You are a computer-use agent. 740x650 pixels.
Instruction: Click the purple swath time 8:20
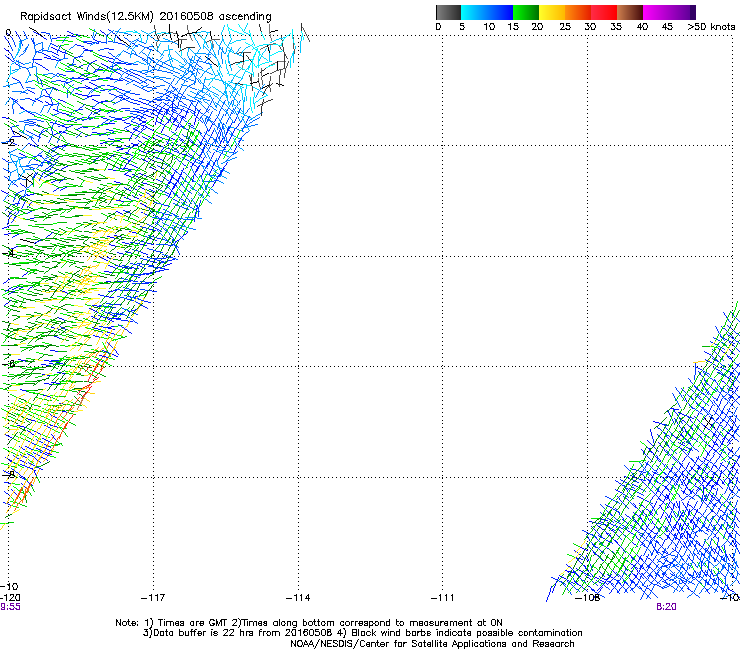666,607
